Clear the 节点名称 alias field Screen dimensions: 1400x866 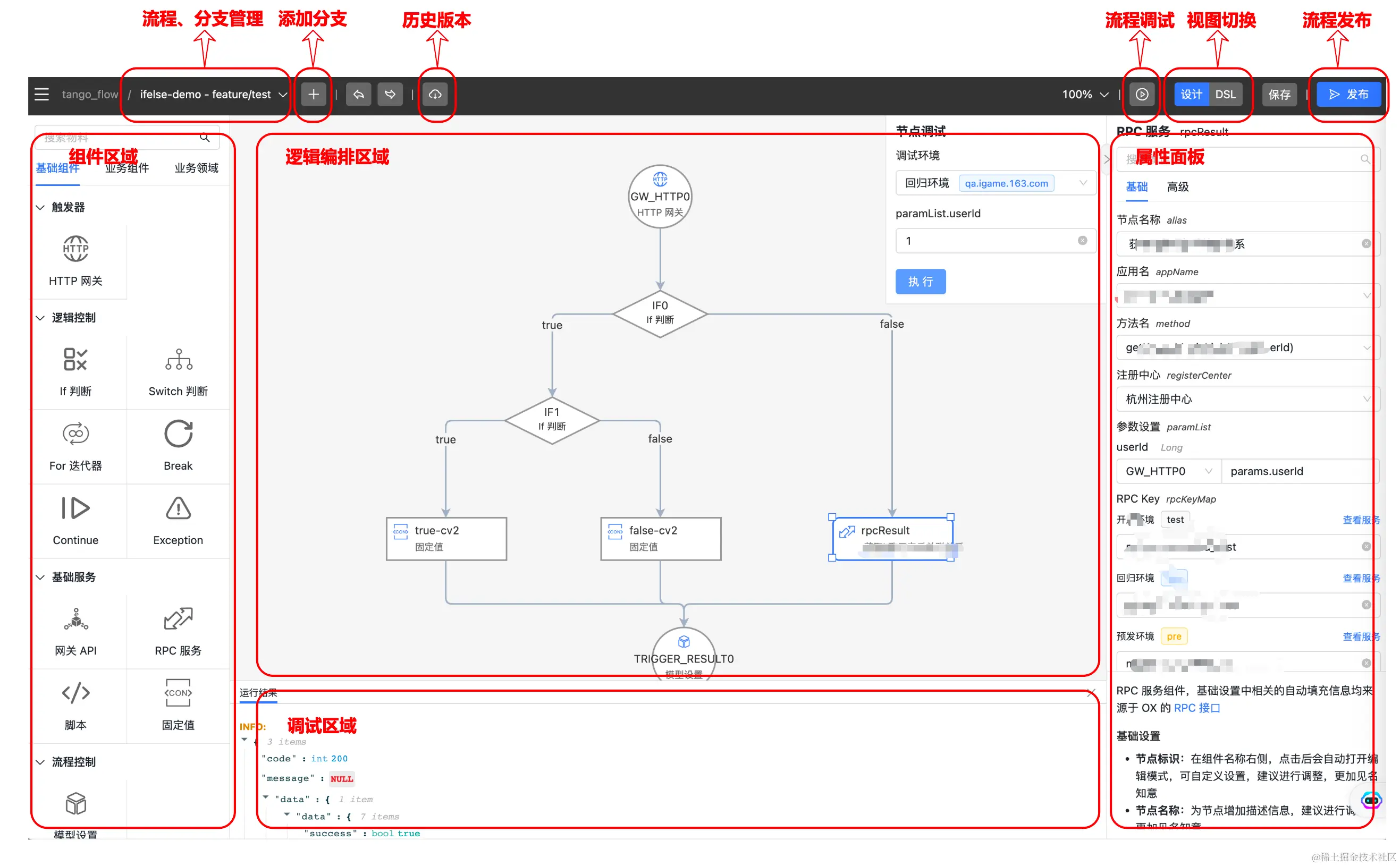click(1366, 243)
